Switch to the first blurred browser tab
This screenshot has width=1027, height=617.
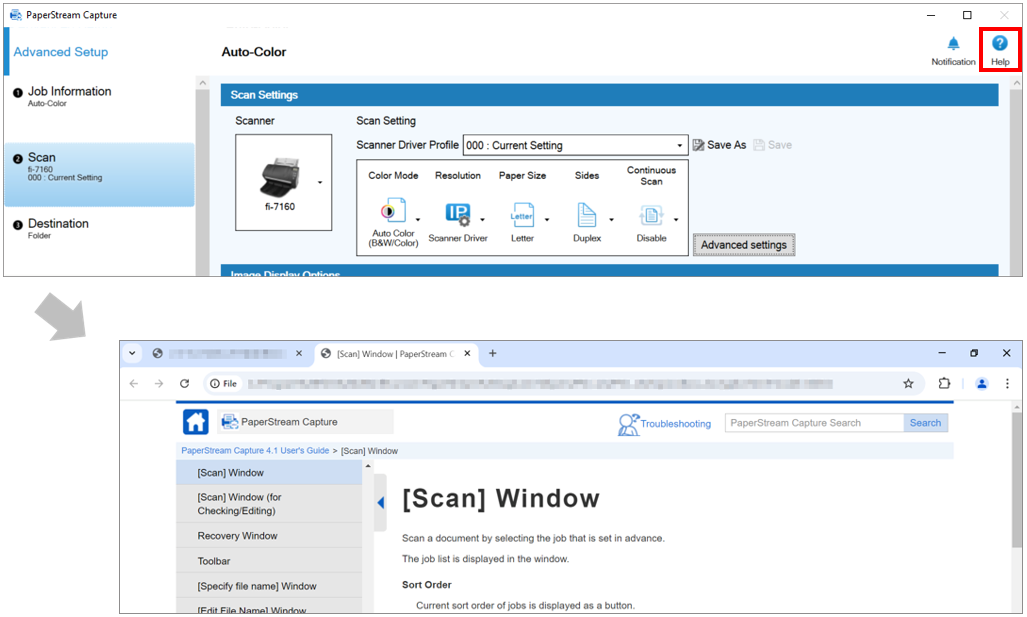pyautogui.click(x=228, y=354)
